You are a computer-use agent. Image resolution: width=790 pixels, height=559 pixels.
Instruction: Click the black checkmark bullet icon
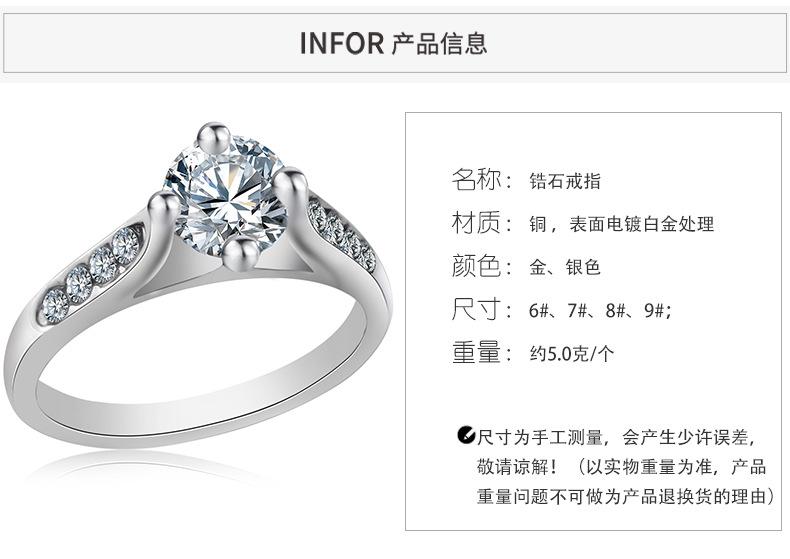click(466, 435)
